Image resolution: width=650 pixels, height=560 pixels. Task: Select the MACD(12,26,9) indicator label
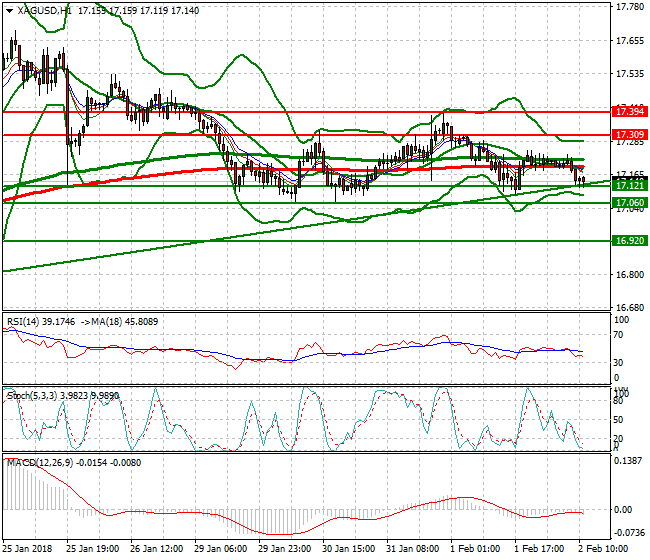pos(40,463)
